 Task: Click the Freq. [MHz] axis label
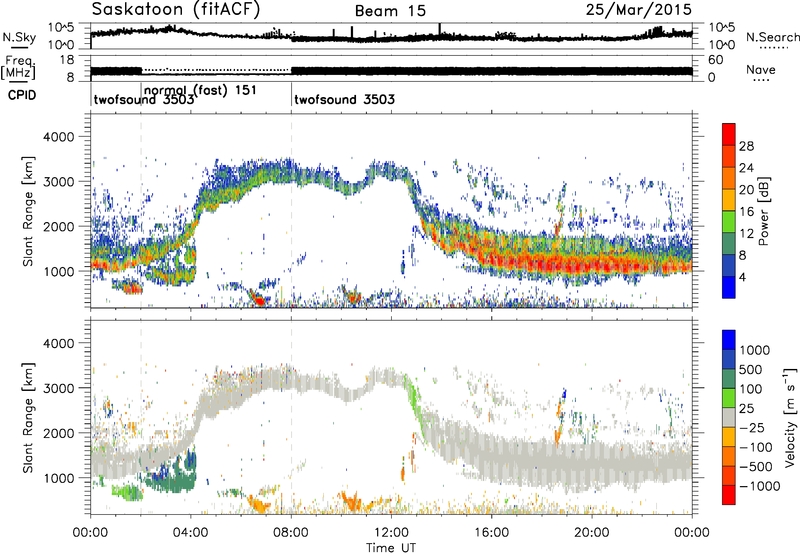[x=19, y=67]
